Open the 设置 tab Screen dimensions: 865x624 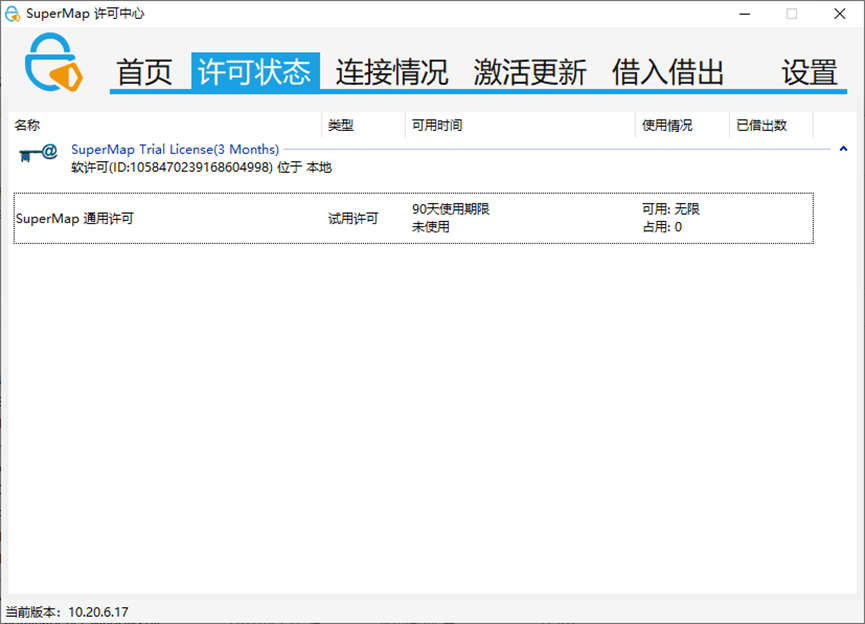810,72
